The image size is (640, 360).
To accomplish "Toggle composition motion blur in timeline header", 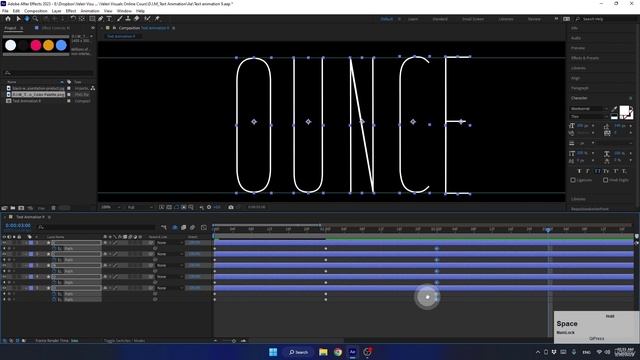I will (x=192, y=227).
